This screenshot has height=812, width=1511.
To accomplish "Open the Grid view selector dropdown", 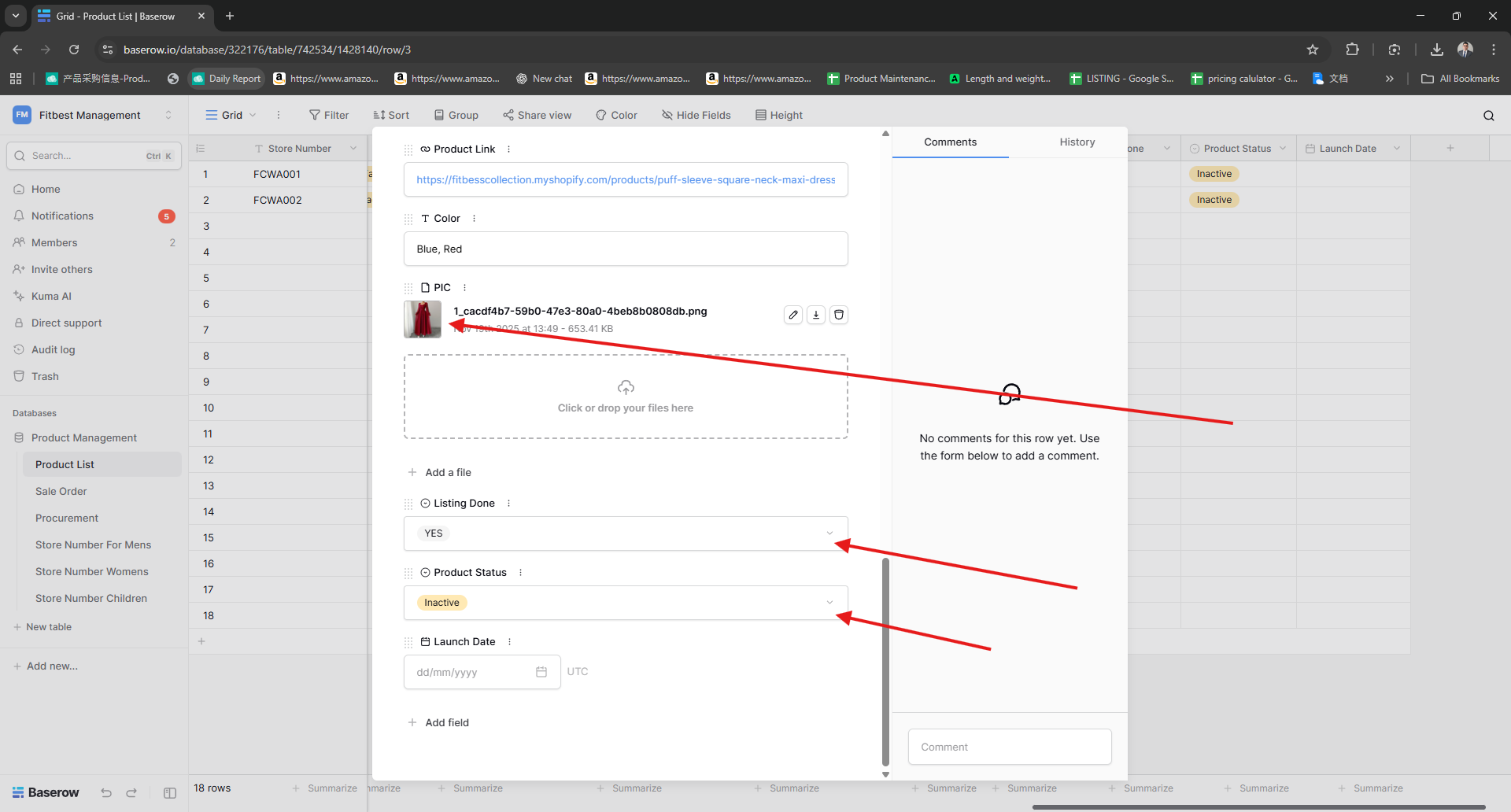I will 231,115.
